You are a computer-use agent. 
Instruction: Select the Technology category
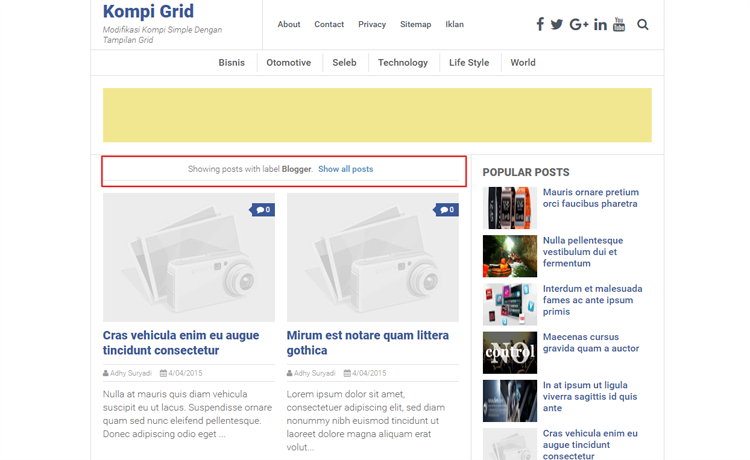403,63
